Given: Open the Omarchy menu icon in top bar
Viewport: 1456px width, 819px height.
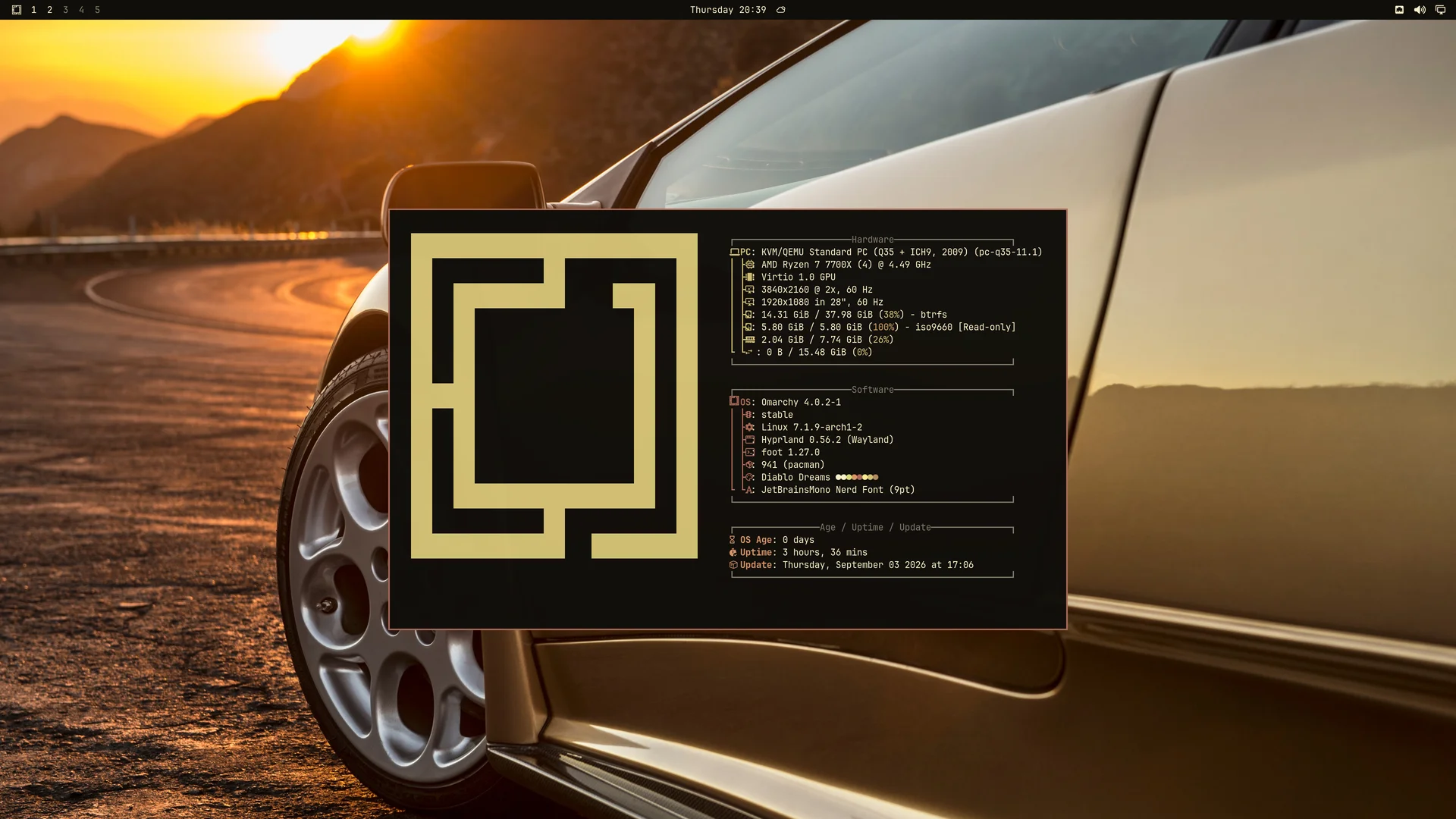Looking at the screenshot, I should (x=17, y=10).
